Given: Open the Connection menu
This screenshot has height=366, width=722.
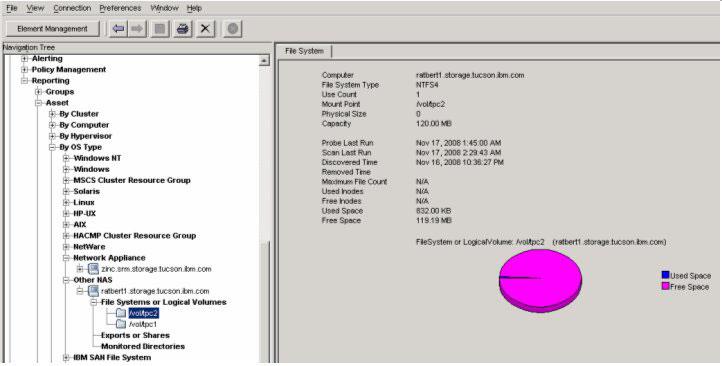Looking at the screenshot, I should (x=72, y=8).
